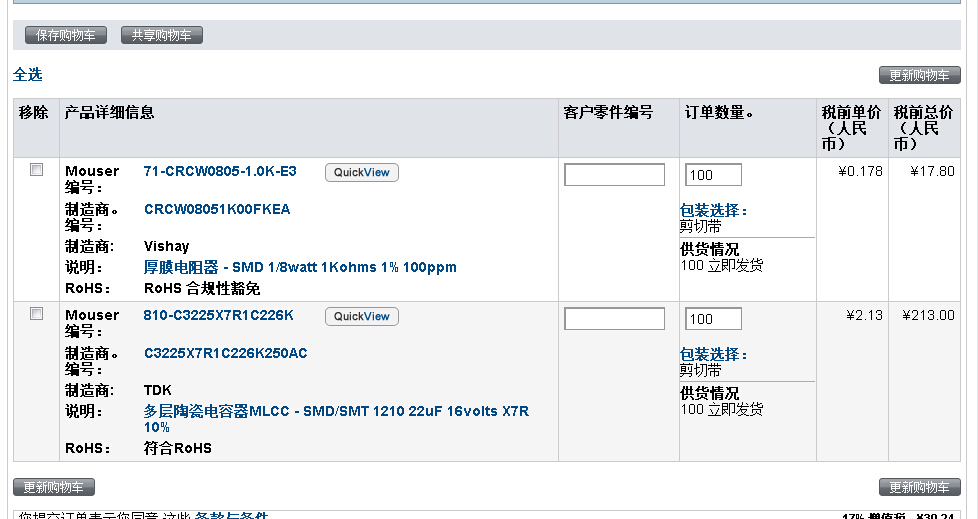This screenshot has height=519, width=978.
Task: Open the 厚膜电阻器 SMD description link
Action: click(300, 268)
